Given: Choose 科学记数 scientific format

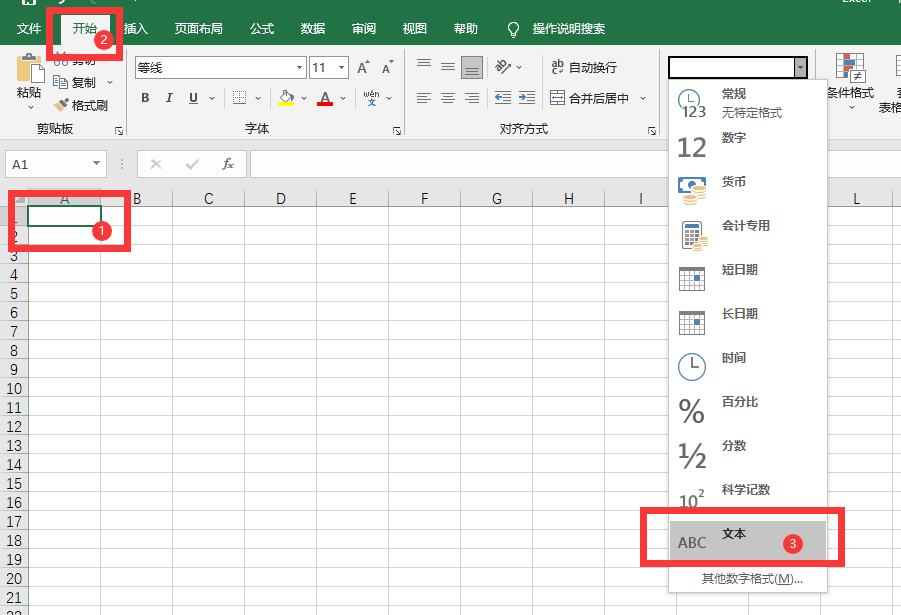Looking at the screenshot, I should click(748, 498).
